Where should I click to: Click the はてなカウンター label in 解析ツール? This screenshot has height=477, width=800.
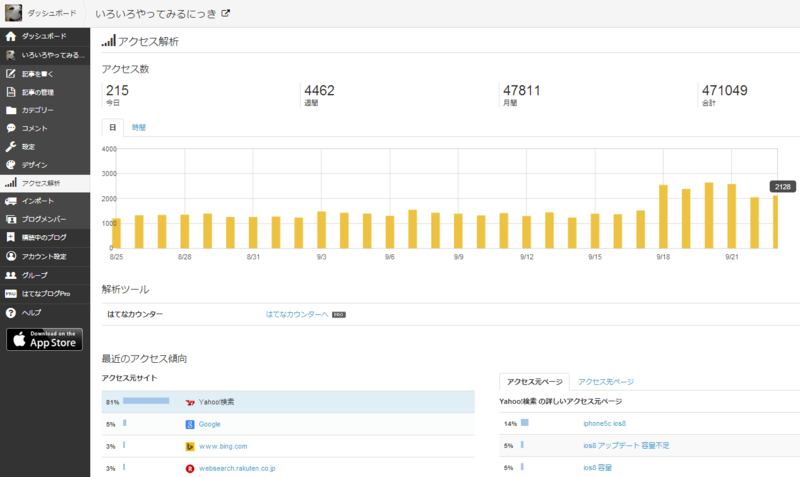click(135, 314)
